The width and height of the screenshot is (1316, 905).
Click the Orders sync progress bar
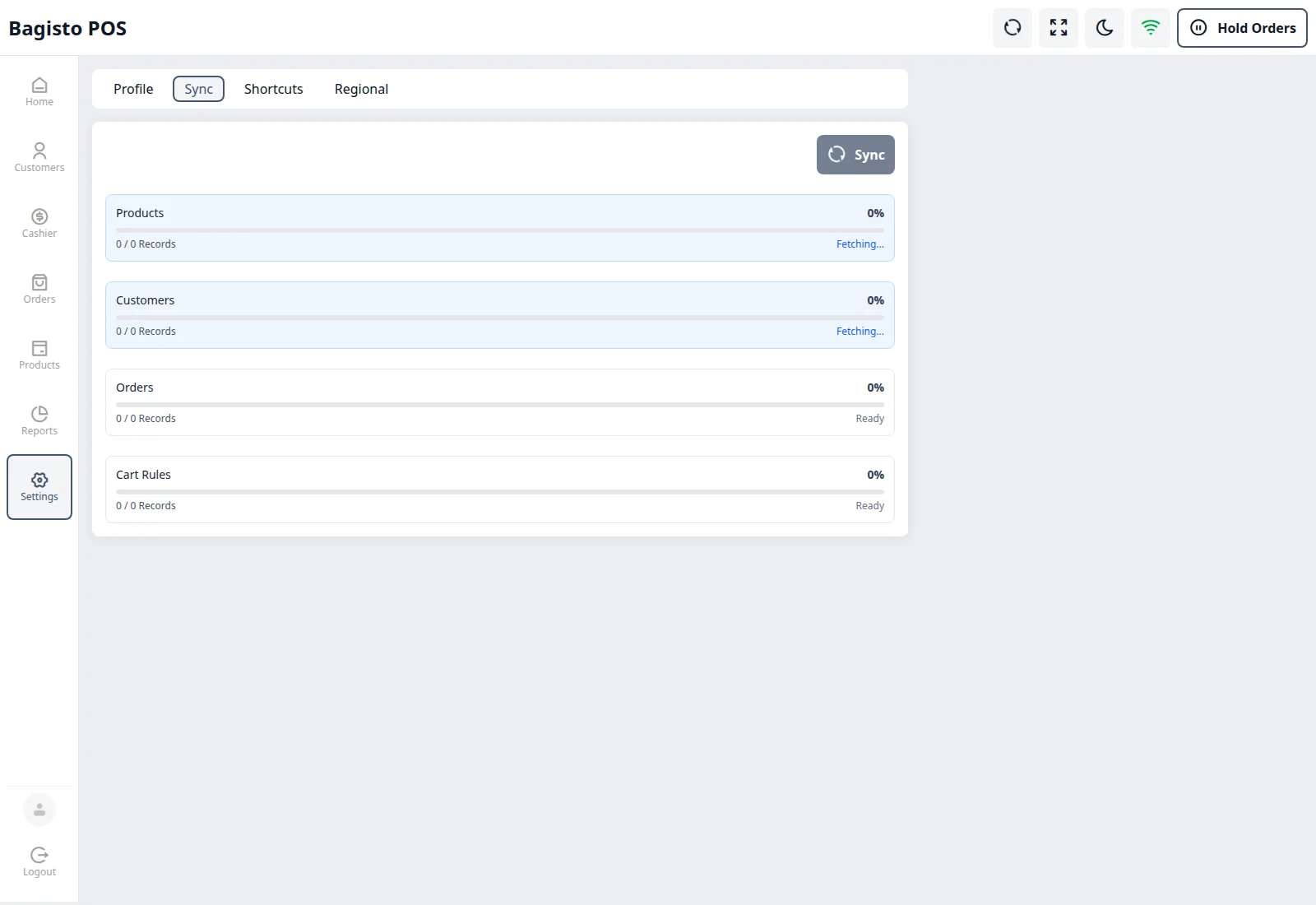[x=500, y=405]
